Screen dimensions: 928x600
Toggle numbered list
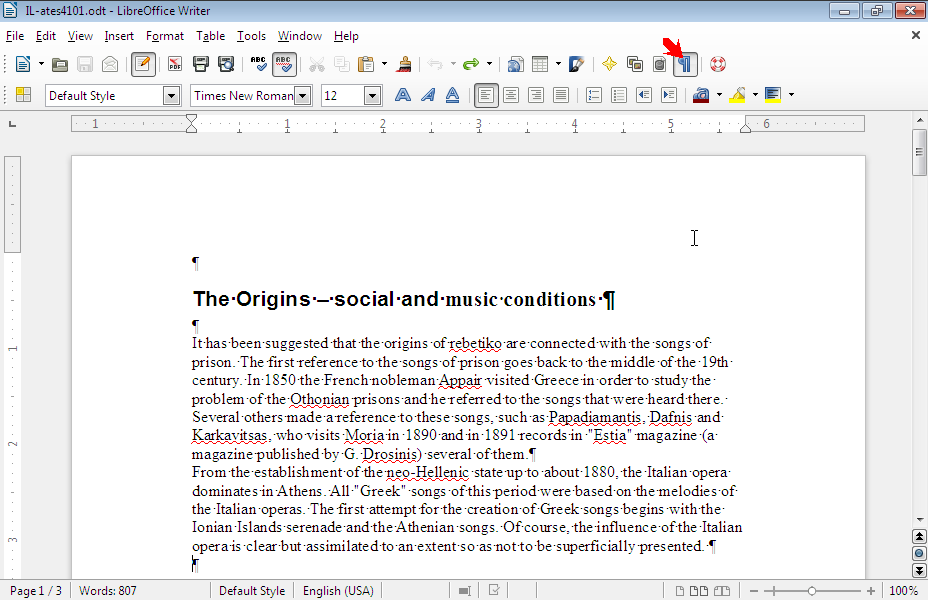click(594, 95)
